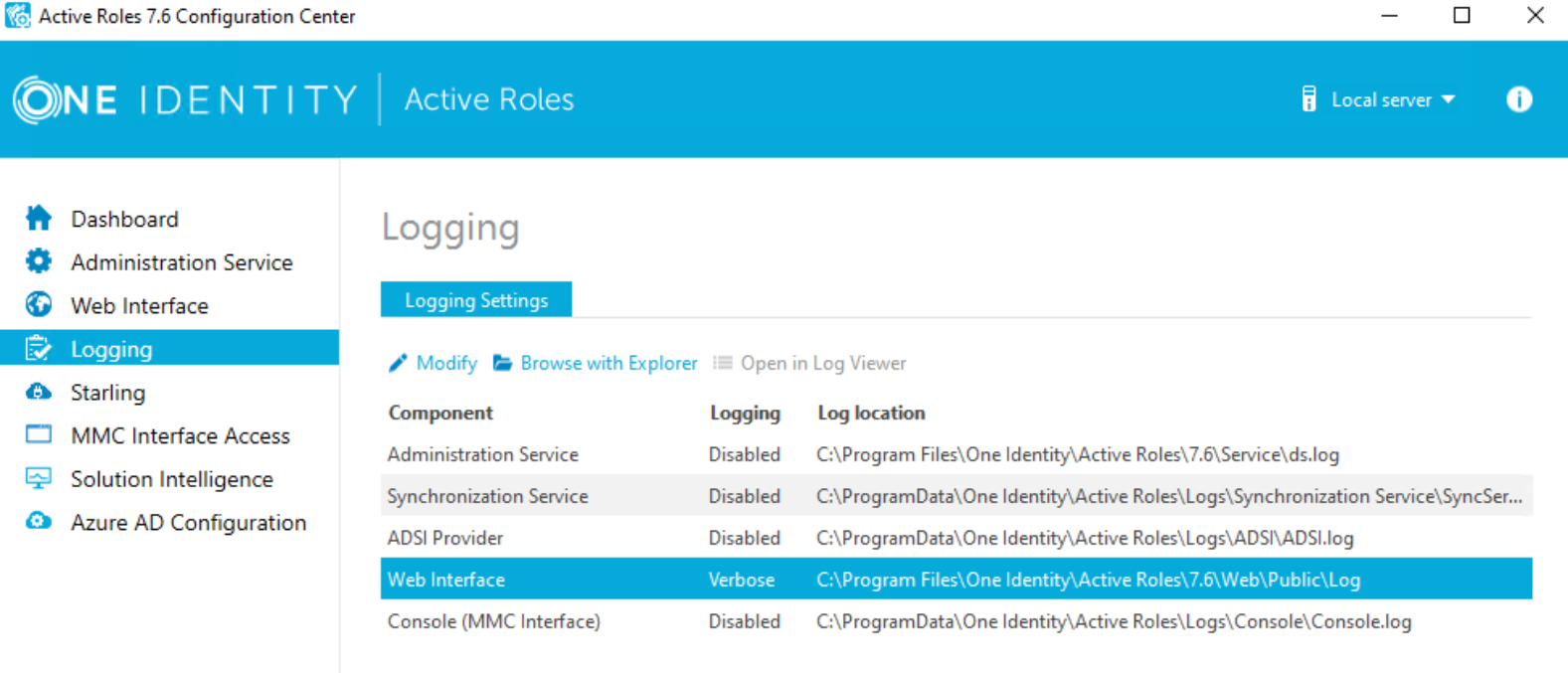Click the Active Roles header title
1568x673 pixels.
click(489, 99)
